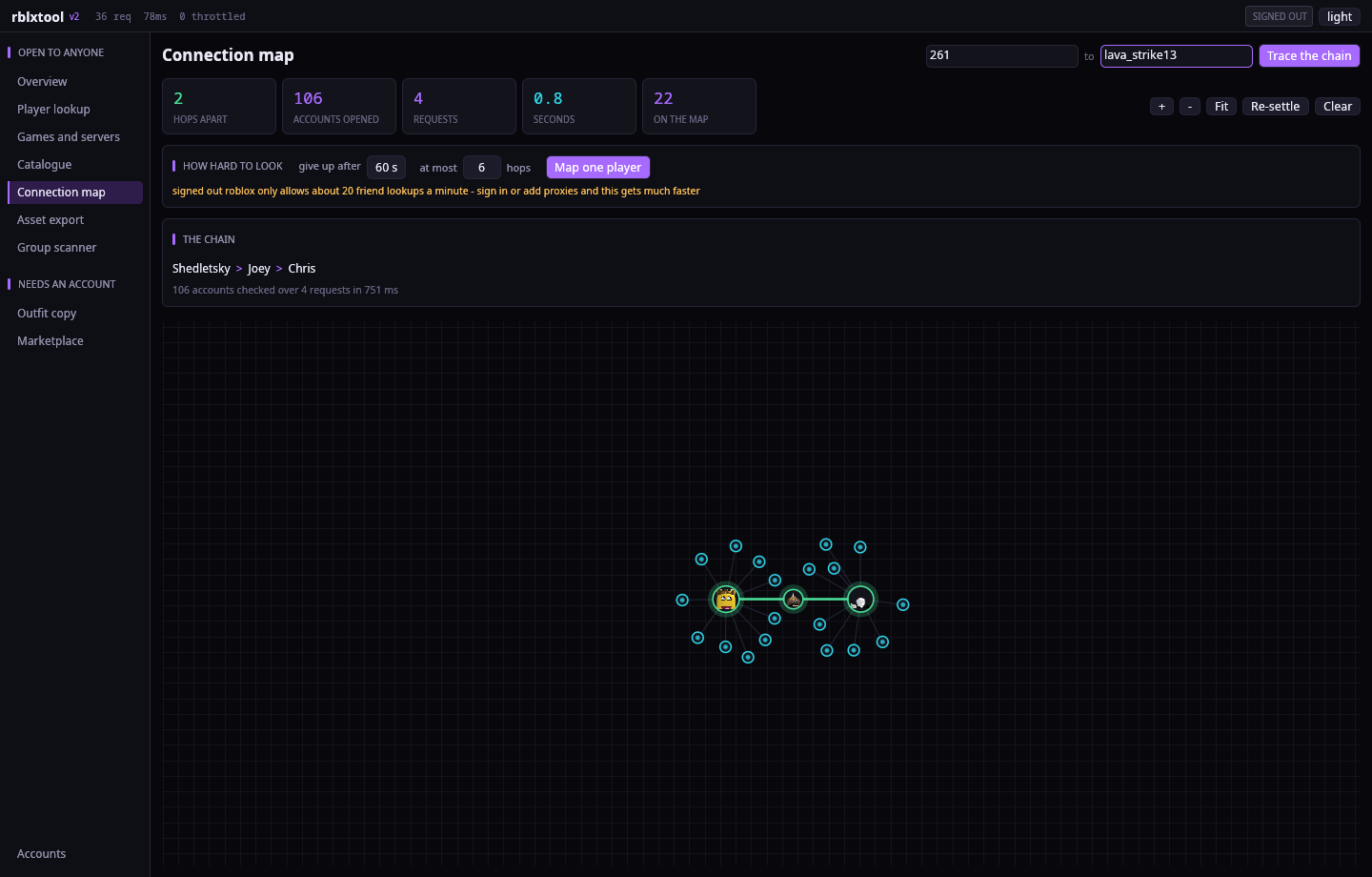Click the '78ms' latency readout
The image size is (1372, 877).
tap(155, 17)
